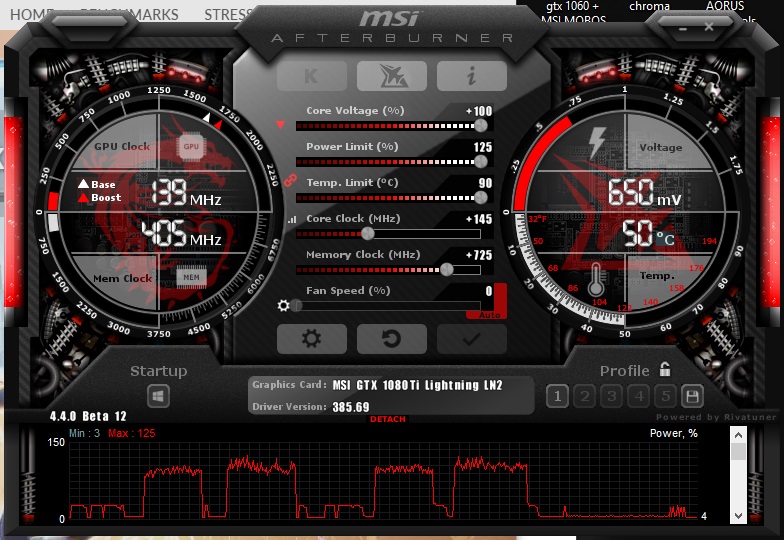This screenshot has width=784, height=540.
Task: Click the Power, % graph label
Action: point(674,434)
